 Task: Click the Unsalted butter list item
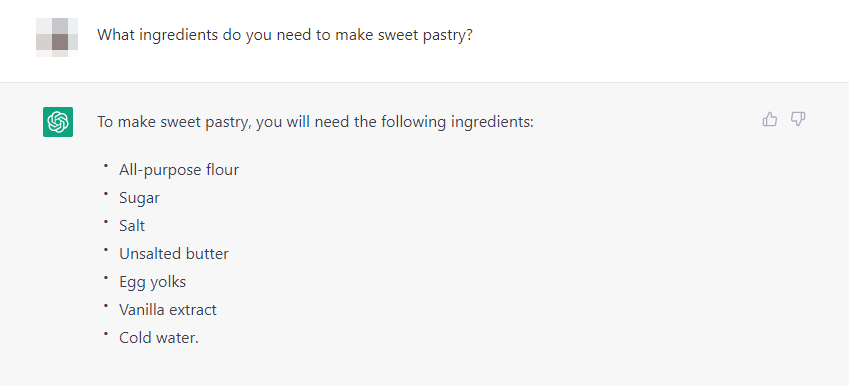(x=174, y=253)
